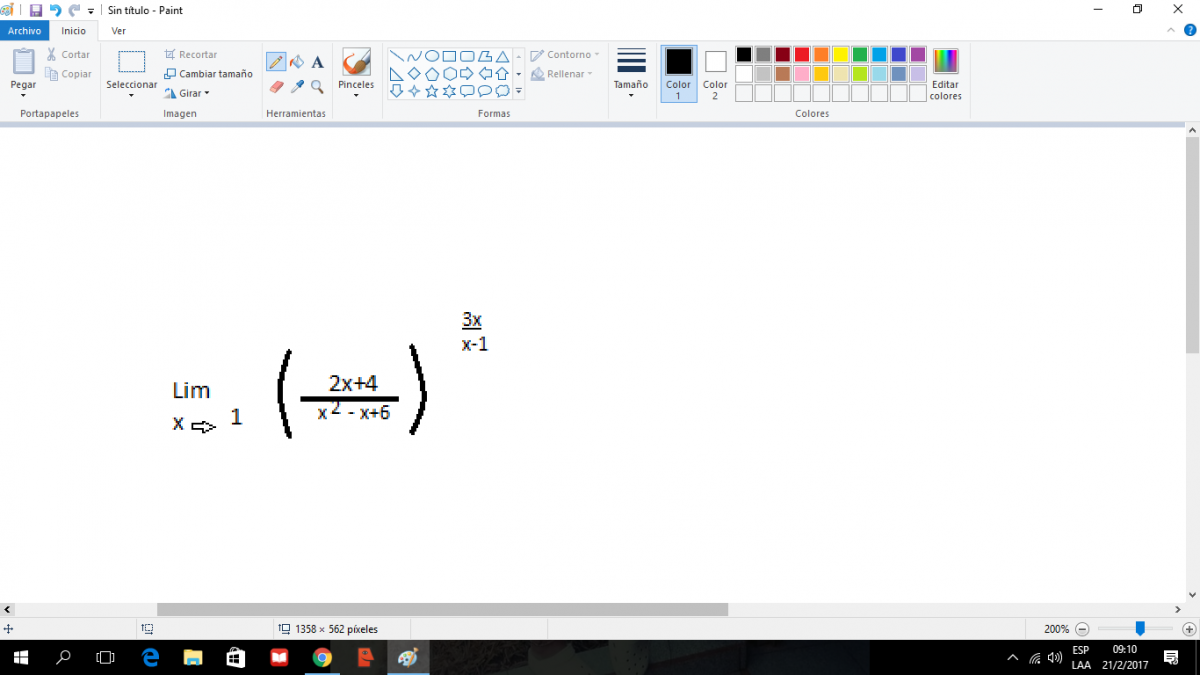Pick the red color swatch
Image resolution: width=1200 pixels, height=675 pixels.
(802, 55)
